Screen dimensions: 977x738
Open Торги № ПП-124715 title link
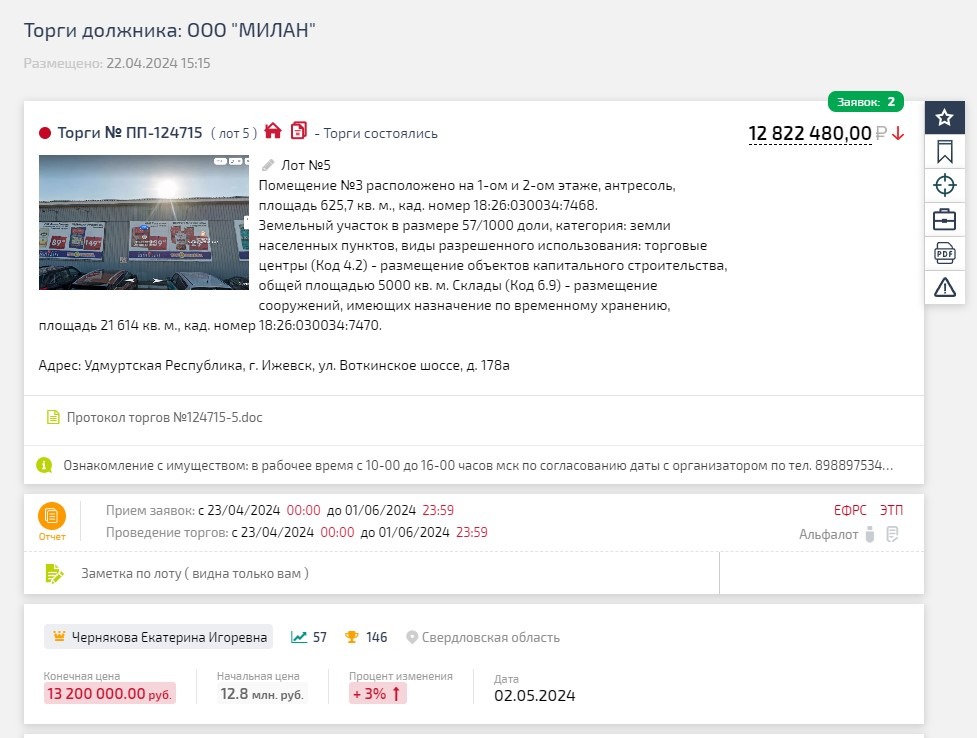(x=130, y=133)
